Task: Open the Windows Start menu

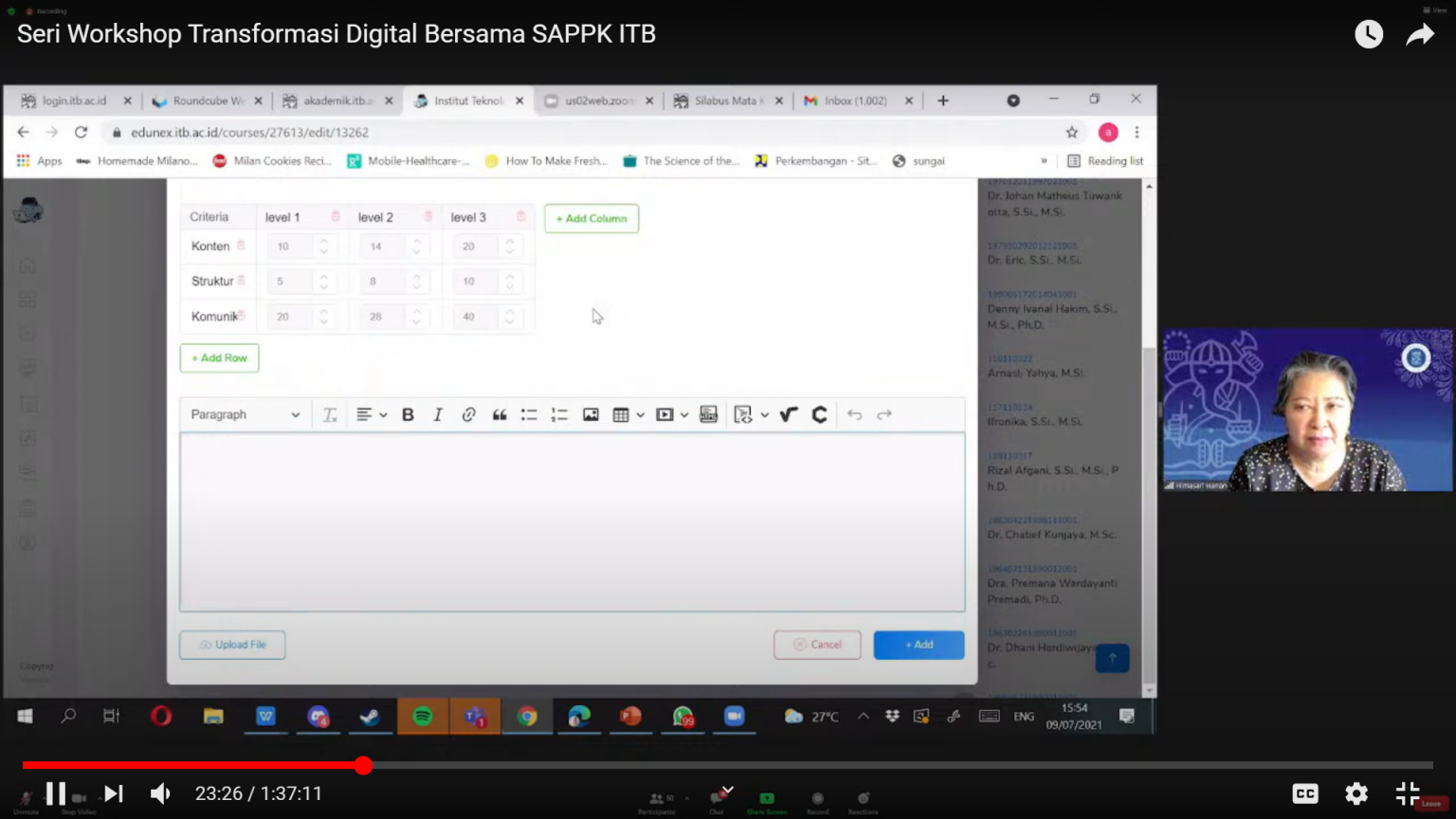Action: coord(25,717)
